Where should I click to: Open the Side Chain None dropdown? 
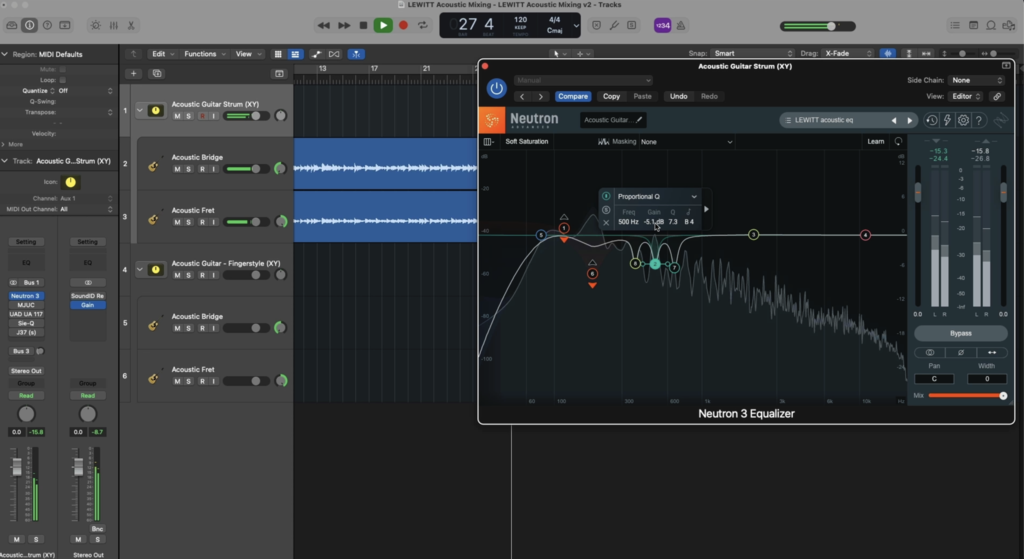click(976, 80)
